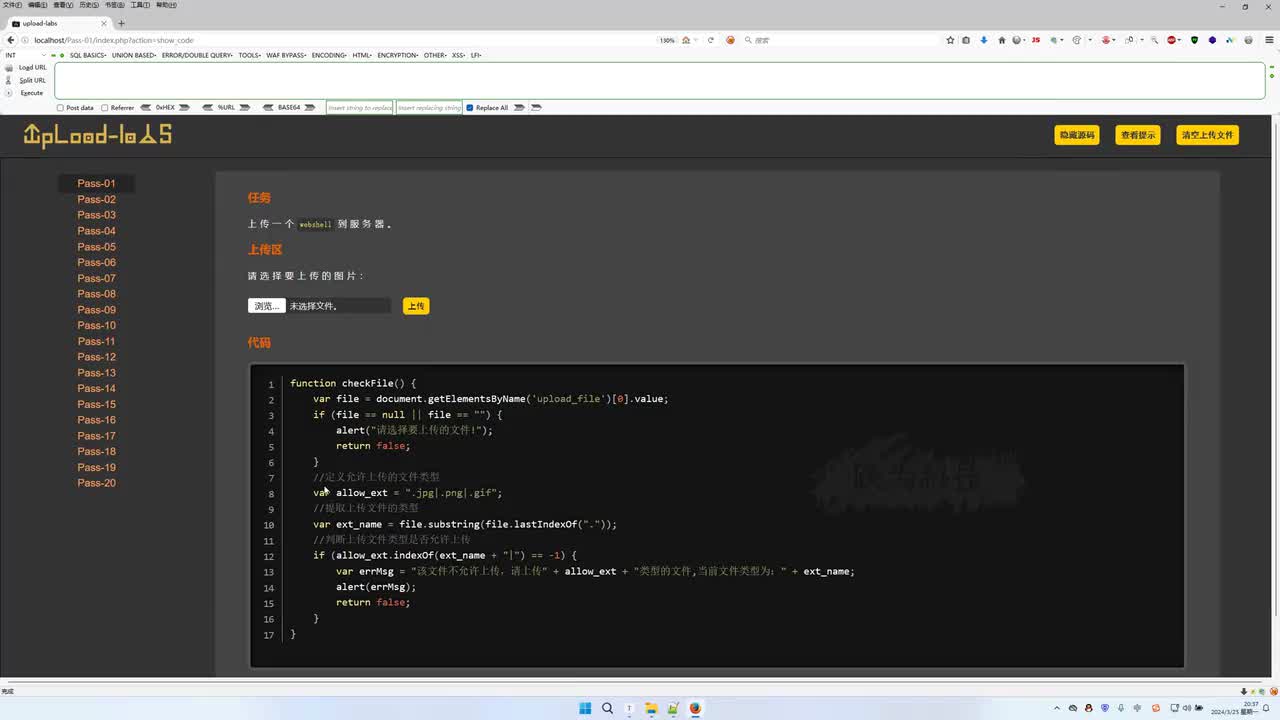The height and width of the screenshot is (720, 1280).
Task: Expand the TOOLS menu in HackBar
Action: click(250, 55)
